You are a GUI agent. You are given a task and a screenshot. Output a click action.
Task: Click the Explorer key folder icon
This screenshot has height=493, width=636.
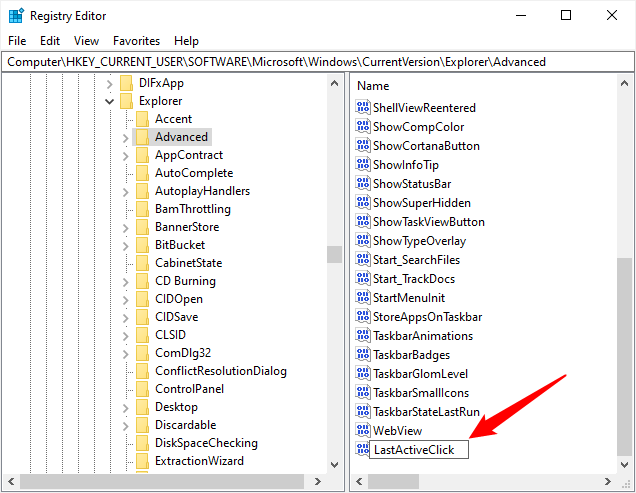[x=126, y=101]
